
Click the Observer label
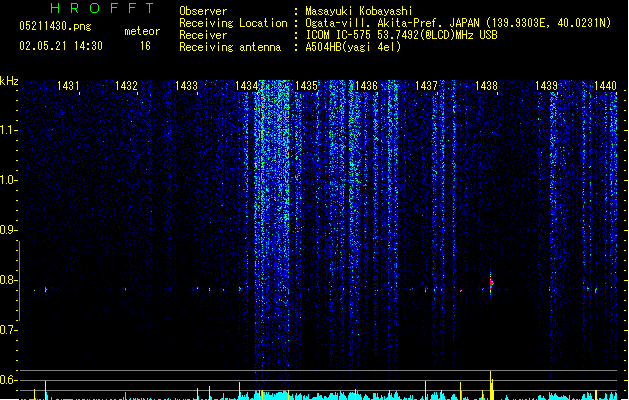pos(203,11)
